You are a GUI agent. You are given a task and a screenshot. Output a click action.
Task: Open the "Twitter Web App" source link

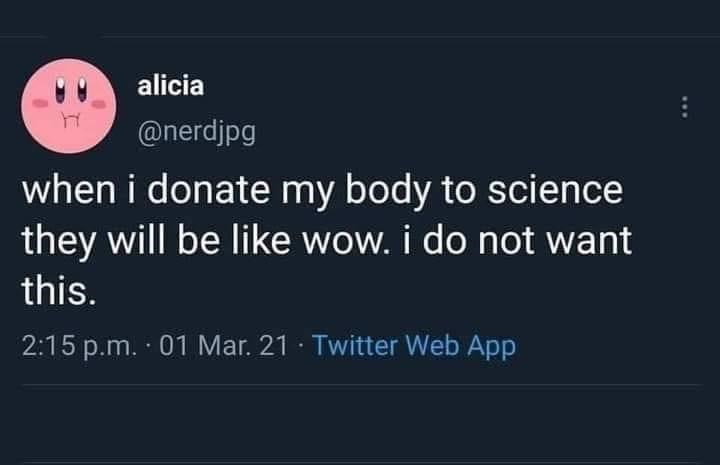(x=414, y=347)
